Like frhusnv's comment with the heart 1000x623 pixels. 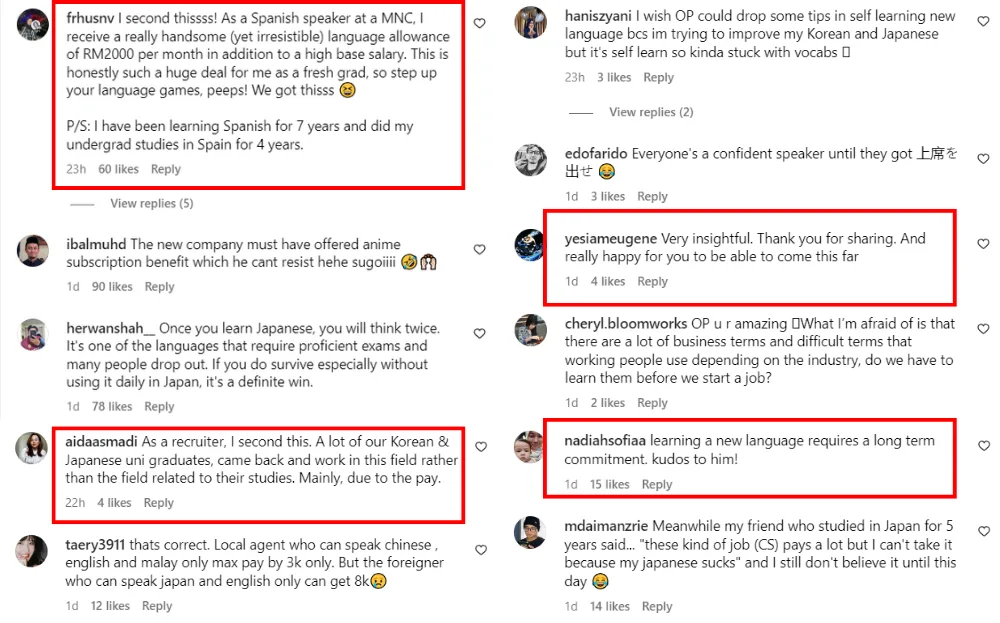point(480,23)
